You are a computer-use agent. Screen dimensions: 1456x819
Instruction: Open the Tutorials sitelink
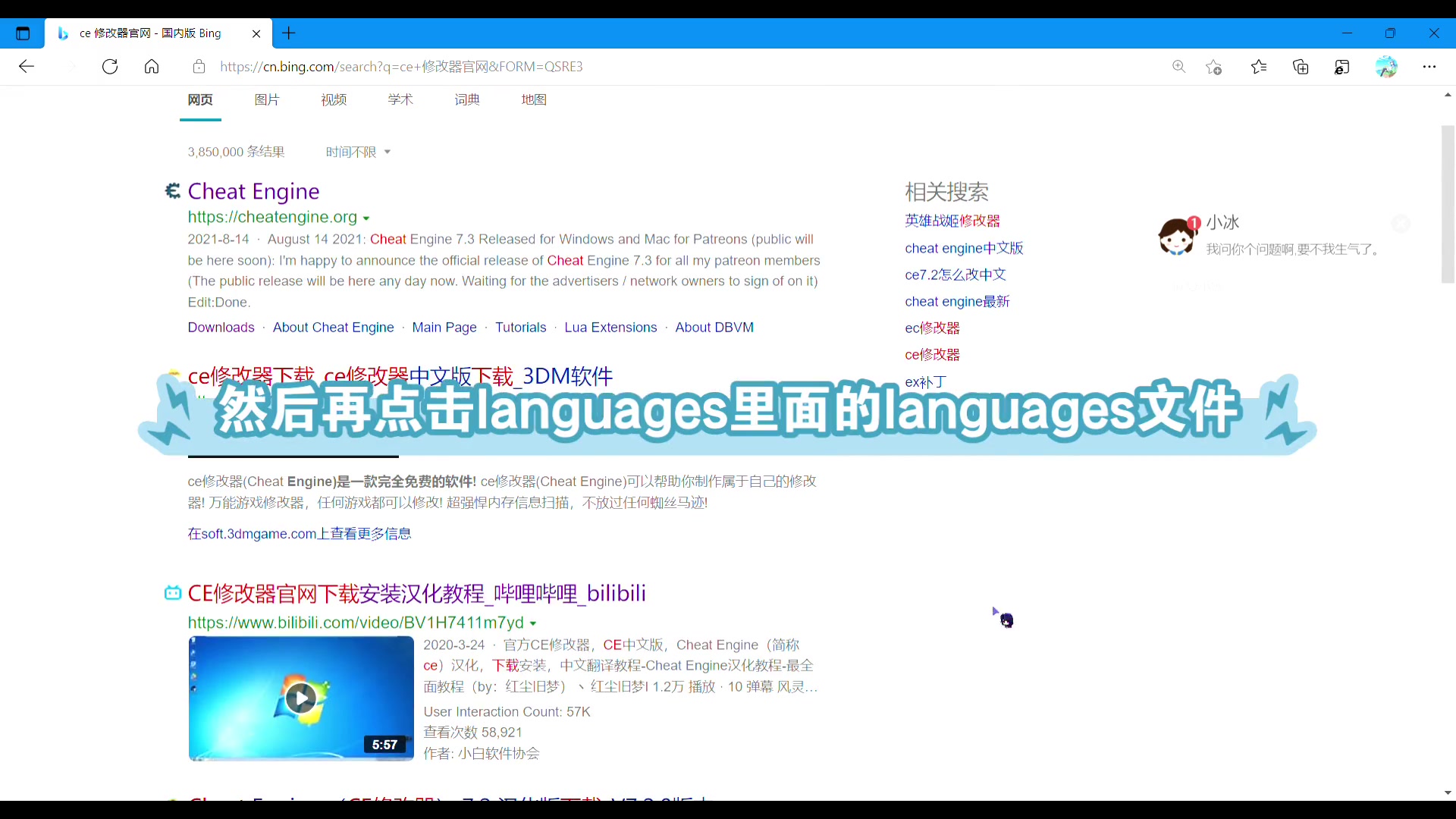coord(520,328)
